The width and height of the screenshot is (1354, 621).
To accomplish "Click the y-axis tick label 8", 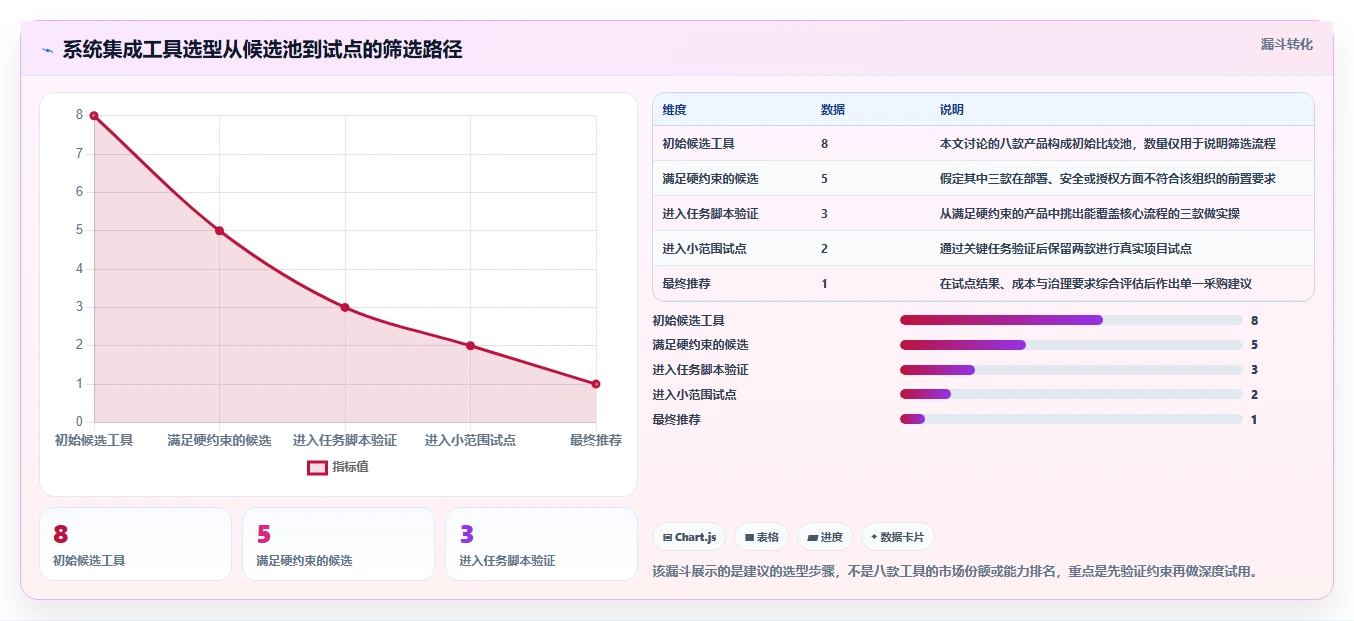I will (x=79, y=115).
